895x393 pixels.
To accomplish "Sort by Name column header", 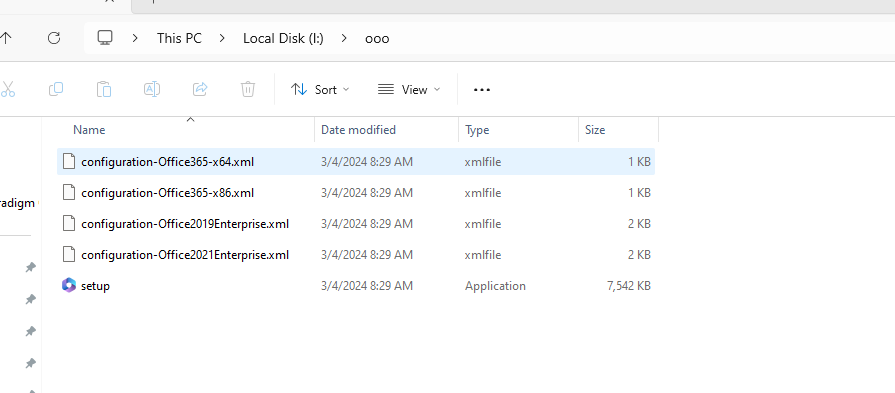I will click(89, 130).
